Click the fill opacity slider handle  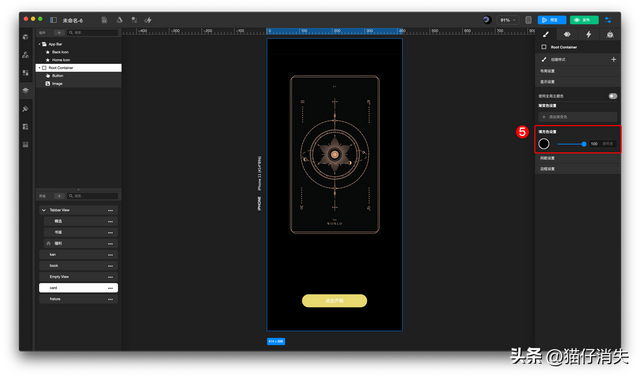[x=584, y=144]
